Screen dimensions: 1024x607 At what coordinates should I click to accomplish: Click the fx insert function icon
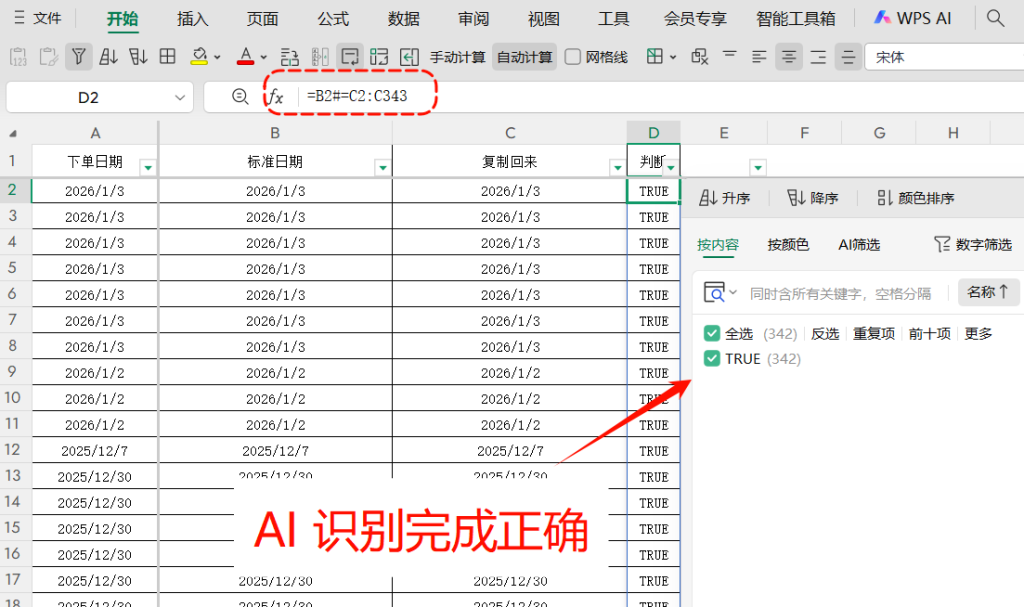point(276,97)
